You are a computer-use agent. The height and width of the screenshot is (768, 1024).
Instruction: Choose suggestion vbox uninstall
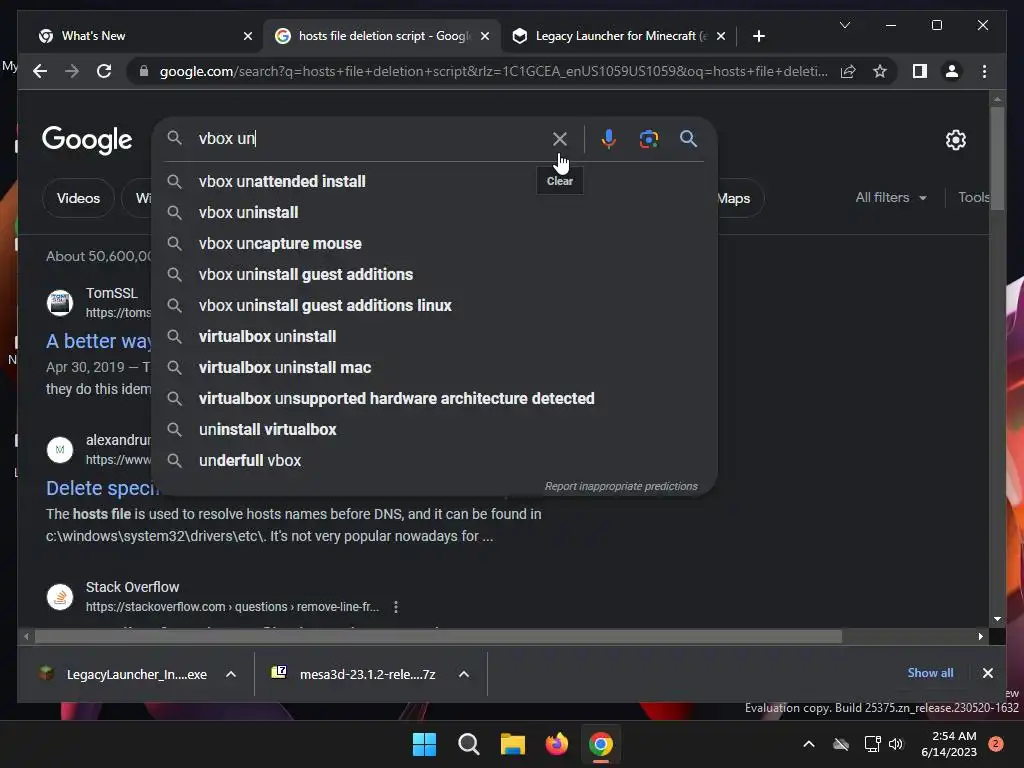pos(434,212)
